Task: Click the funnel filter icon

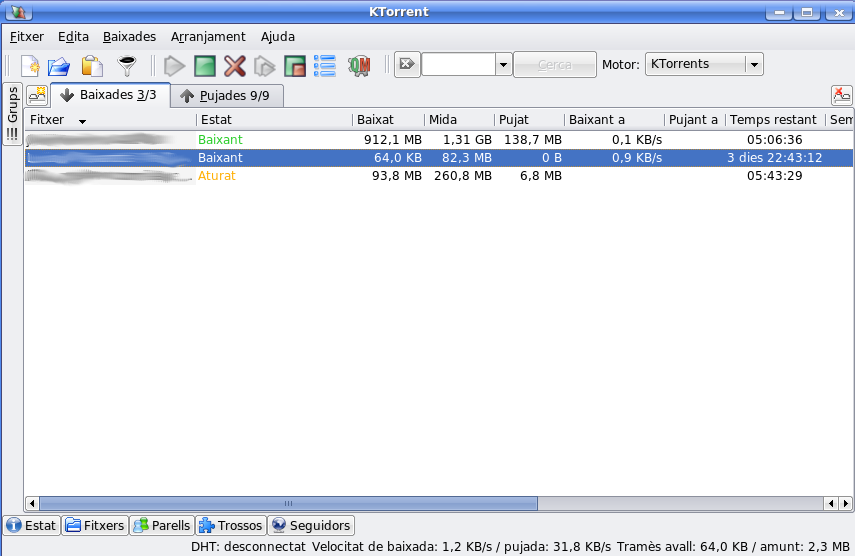Action: 127,66
